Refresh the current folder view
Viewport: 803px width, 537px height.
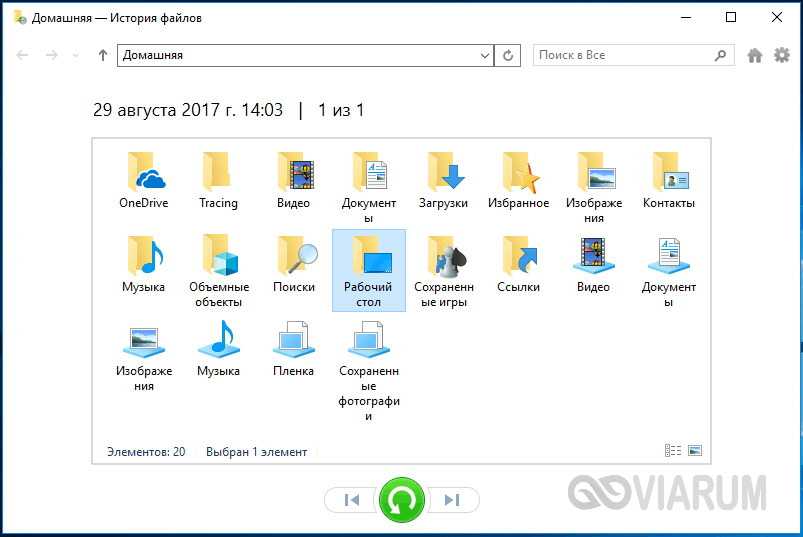tap(508, 55)
